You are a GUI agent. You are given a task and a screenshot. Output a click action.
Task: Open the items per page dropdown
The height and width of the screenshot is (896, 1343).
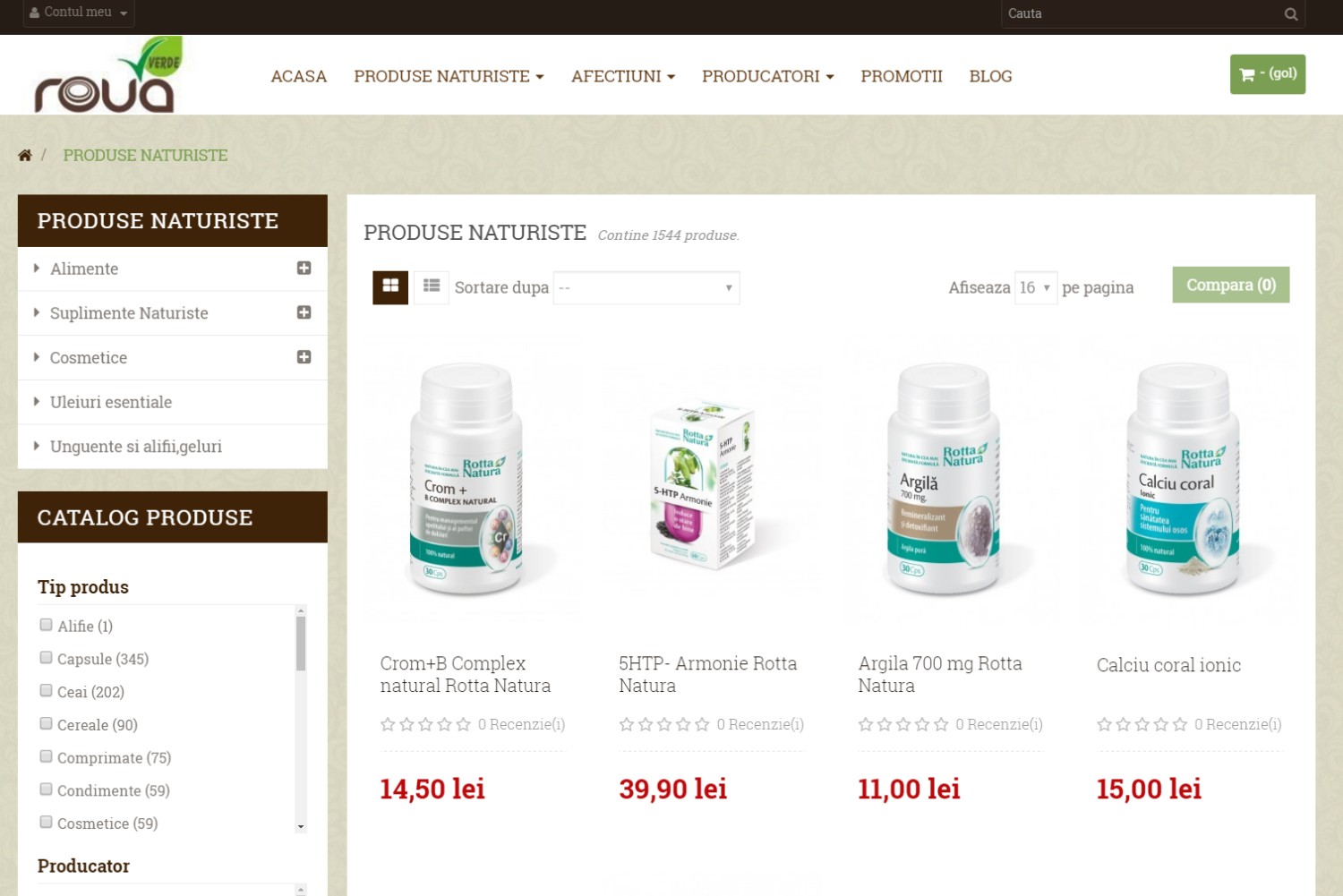click(1036, 288)
